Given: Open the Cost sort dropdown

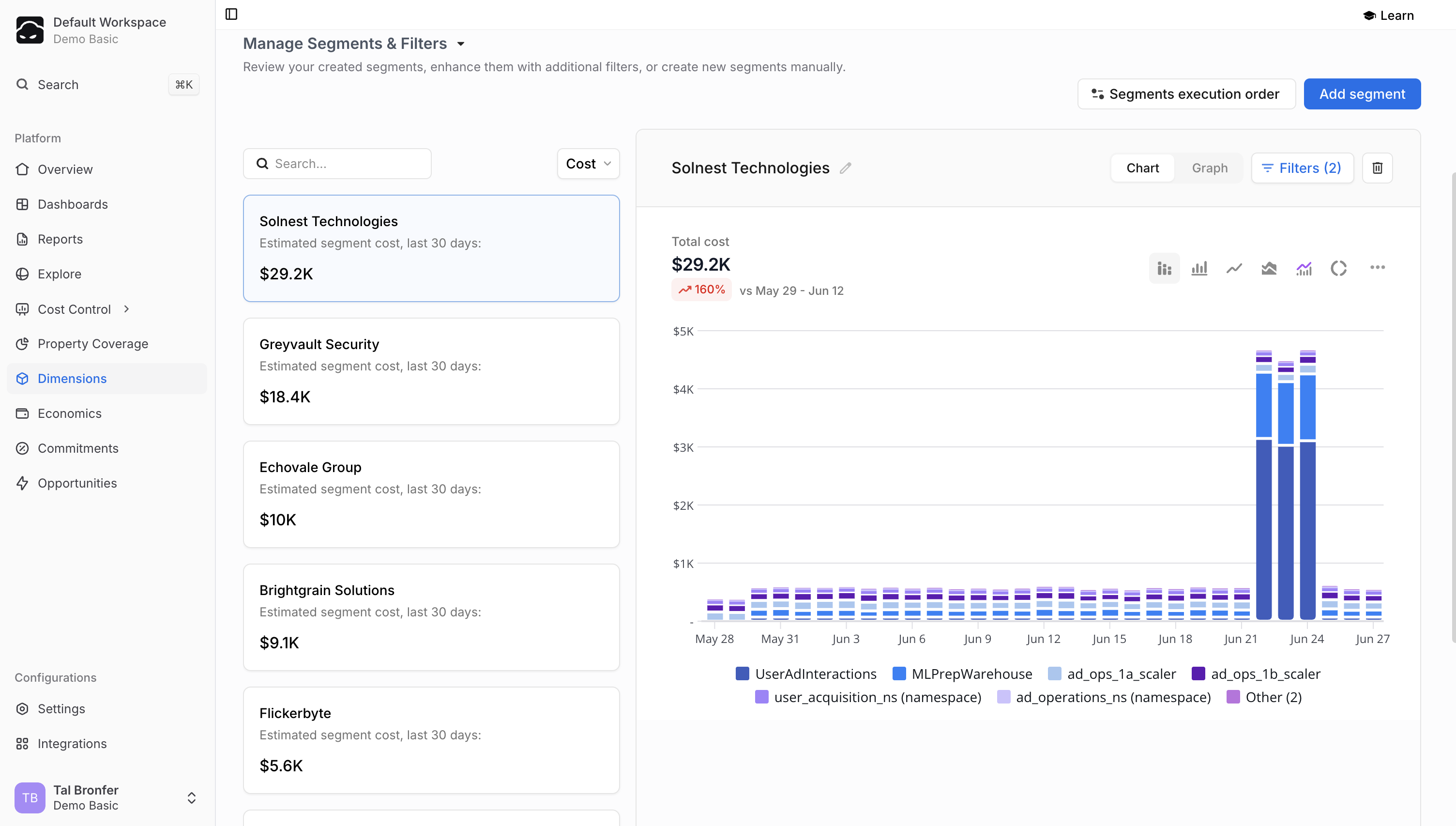Looking at the screenshot, I should tap(588, 164).
